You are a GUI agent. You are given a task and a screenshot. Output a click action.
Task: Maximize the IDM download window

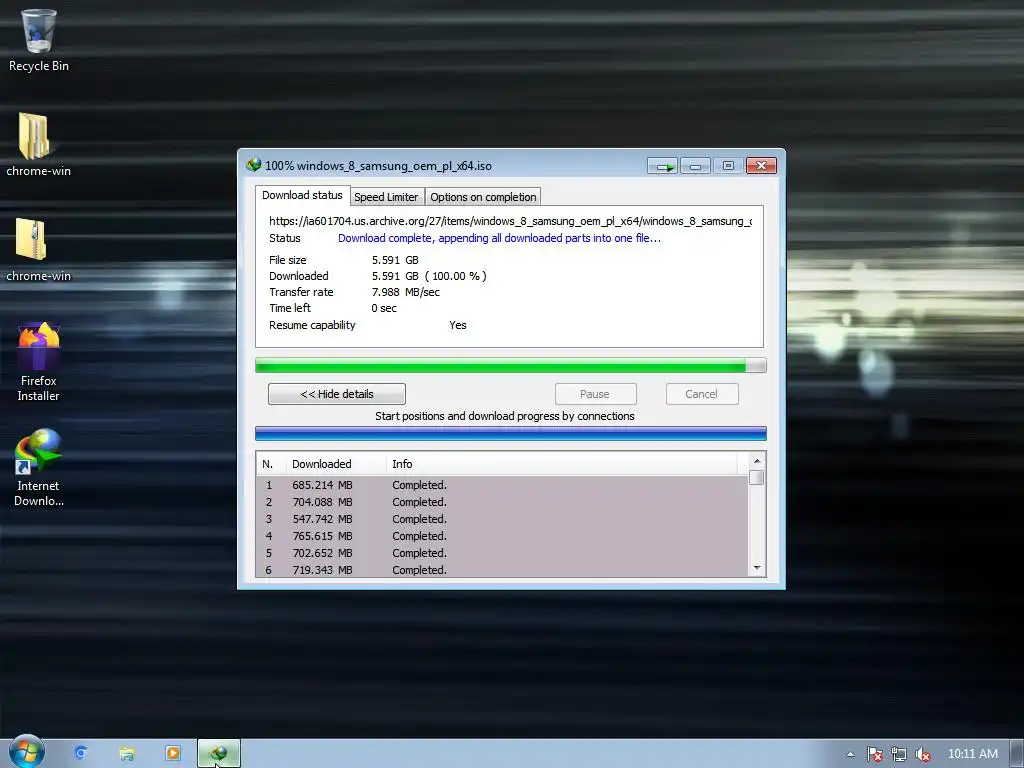coord(728,166)
